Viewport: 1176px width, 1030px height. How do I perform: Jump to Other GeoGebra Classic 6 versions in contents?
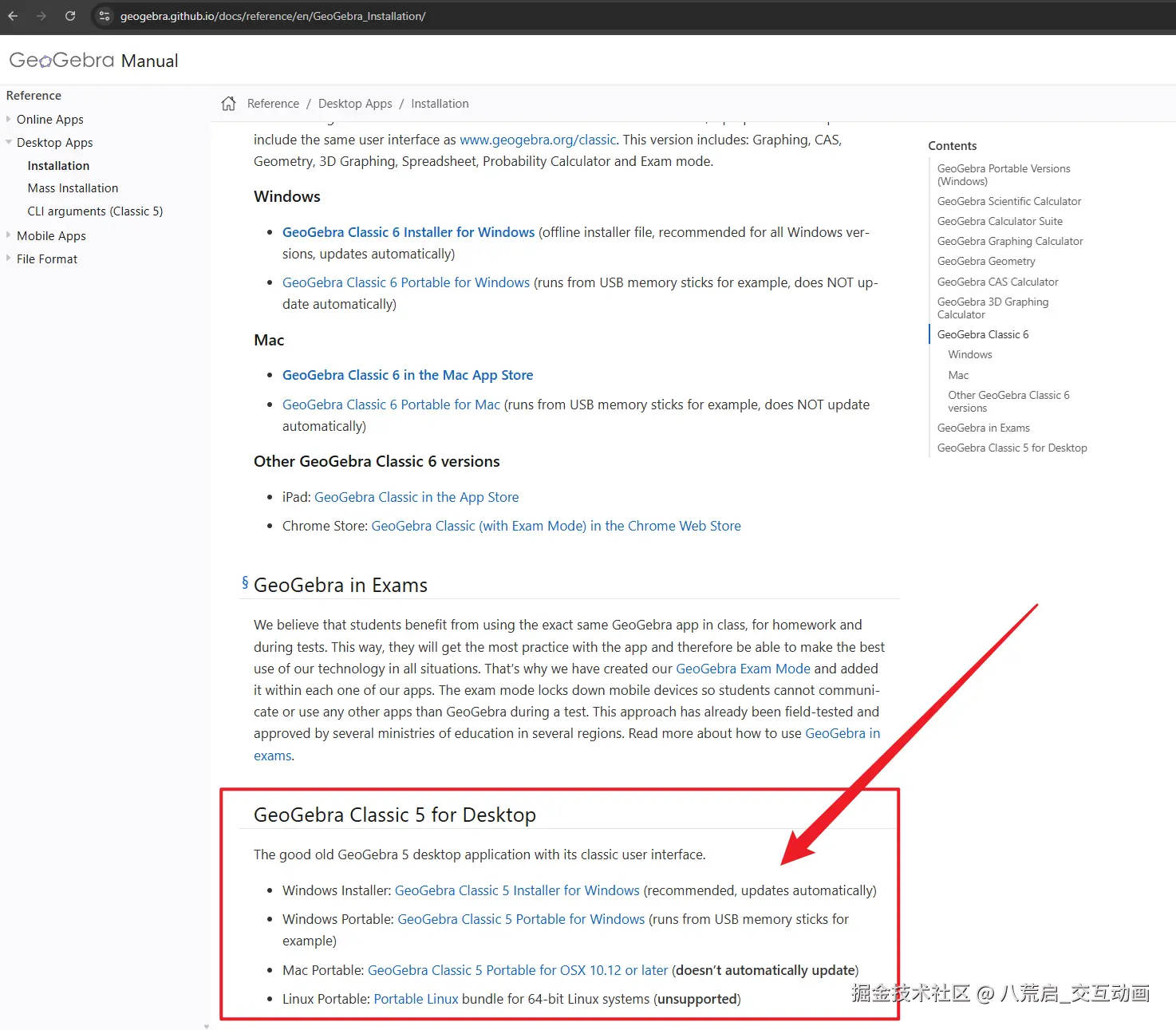(x=1008, y=401)
